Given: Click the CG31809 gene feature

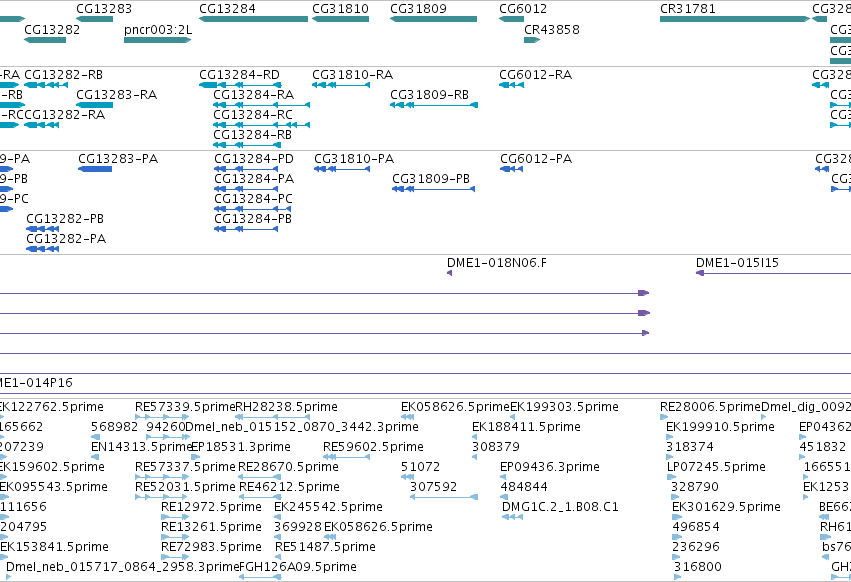Looking at the screenshot, I should [433, 19].
